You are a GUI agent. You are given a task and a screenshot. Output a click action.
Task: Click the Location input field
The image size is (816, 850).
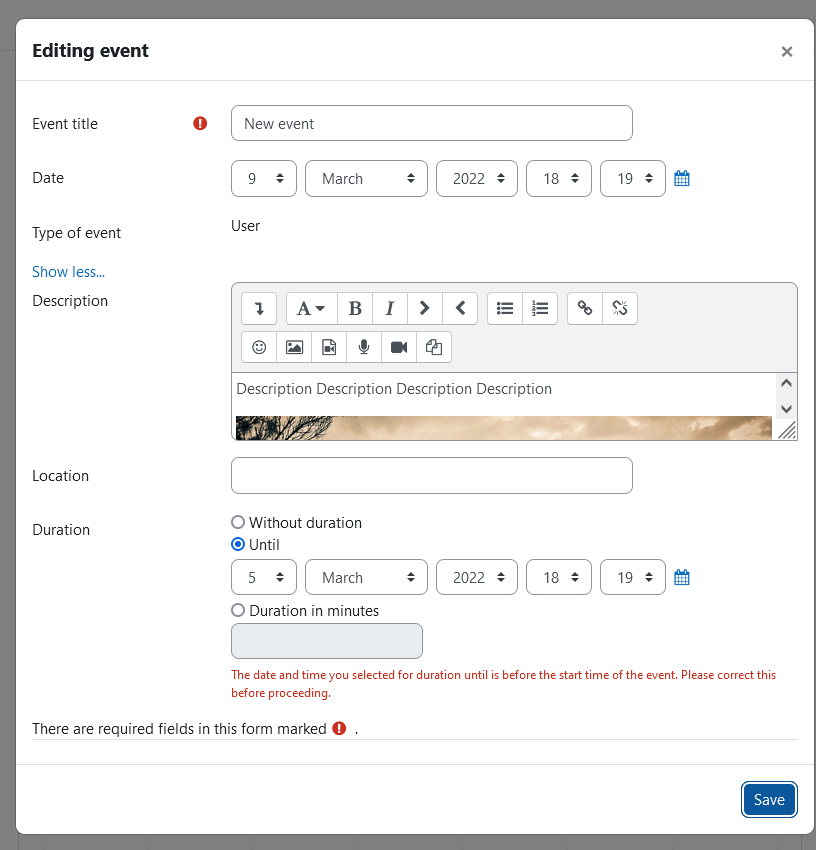click(x=432, y=475)
